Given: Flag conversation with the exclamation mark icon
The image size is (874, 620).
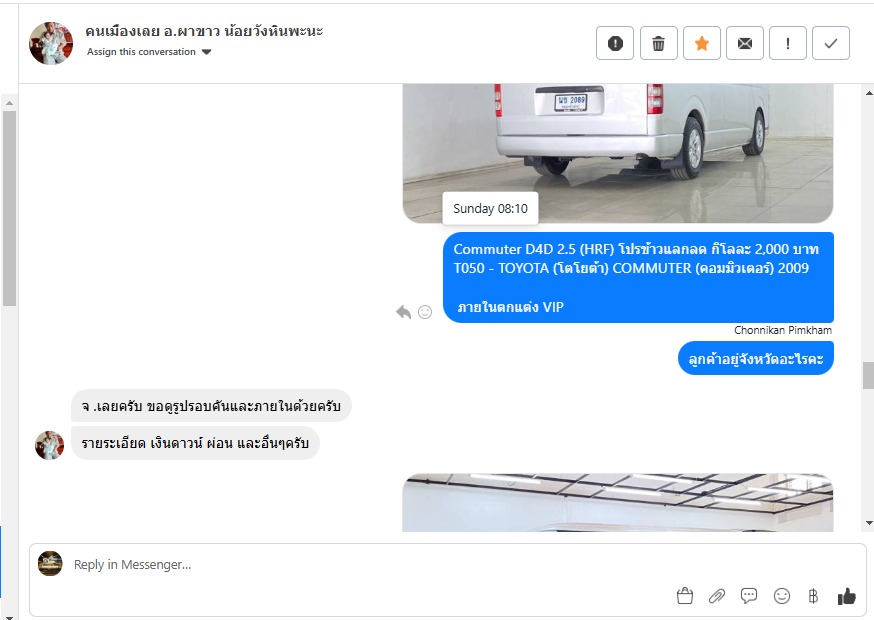Looking at the screenshot, I should pos(788,43).
